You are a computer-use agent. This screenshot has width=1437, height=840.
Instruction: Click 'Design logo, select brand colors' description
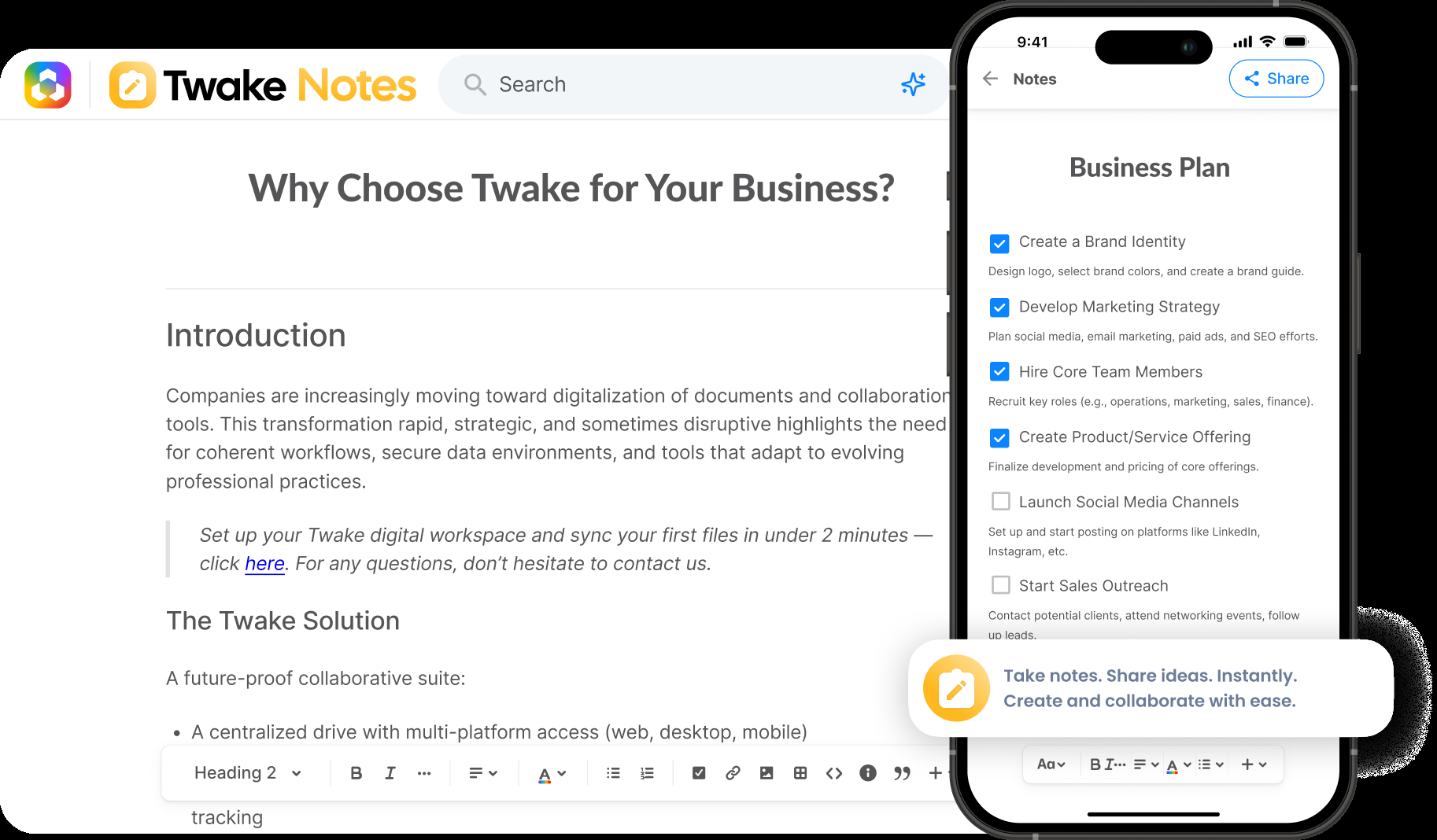click(1146, 271)
